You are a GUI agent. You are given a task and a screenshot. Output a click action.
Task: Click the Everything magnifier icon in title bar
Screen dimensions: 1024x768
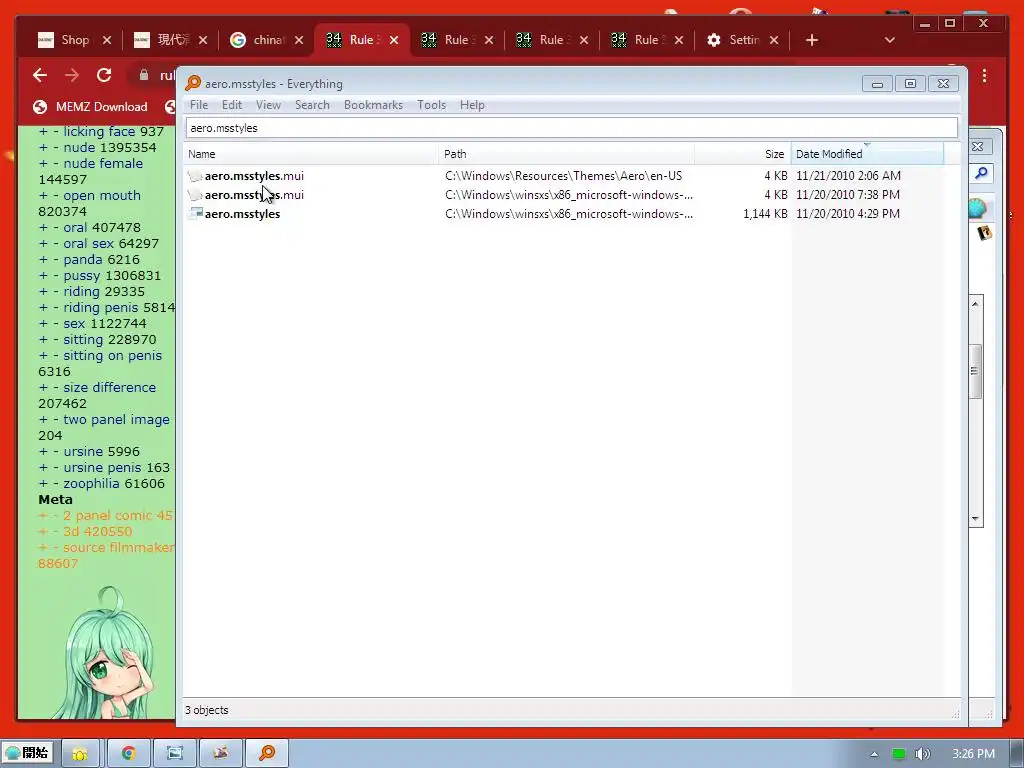click(x=193, y=83)
